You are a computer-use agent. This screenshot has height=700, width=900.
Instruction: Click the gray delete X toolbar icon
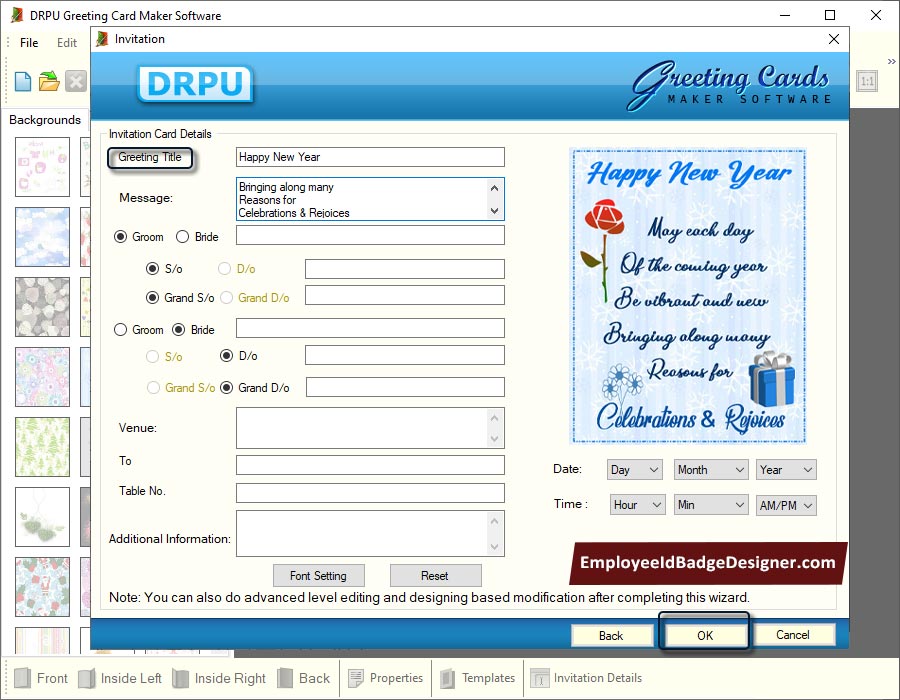76,81
